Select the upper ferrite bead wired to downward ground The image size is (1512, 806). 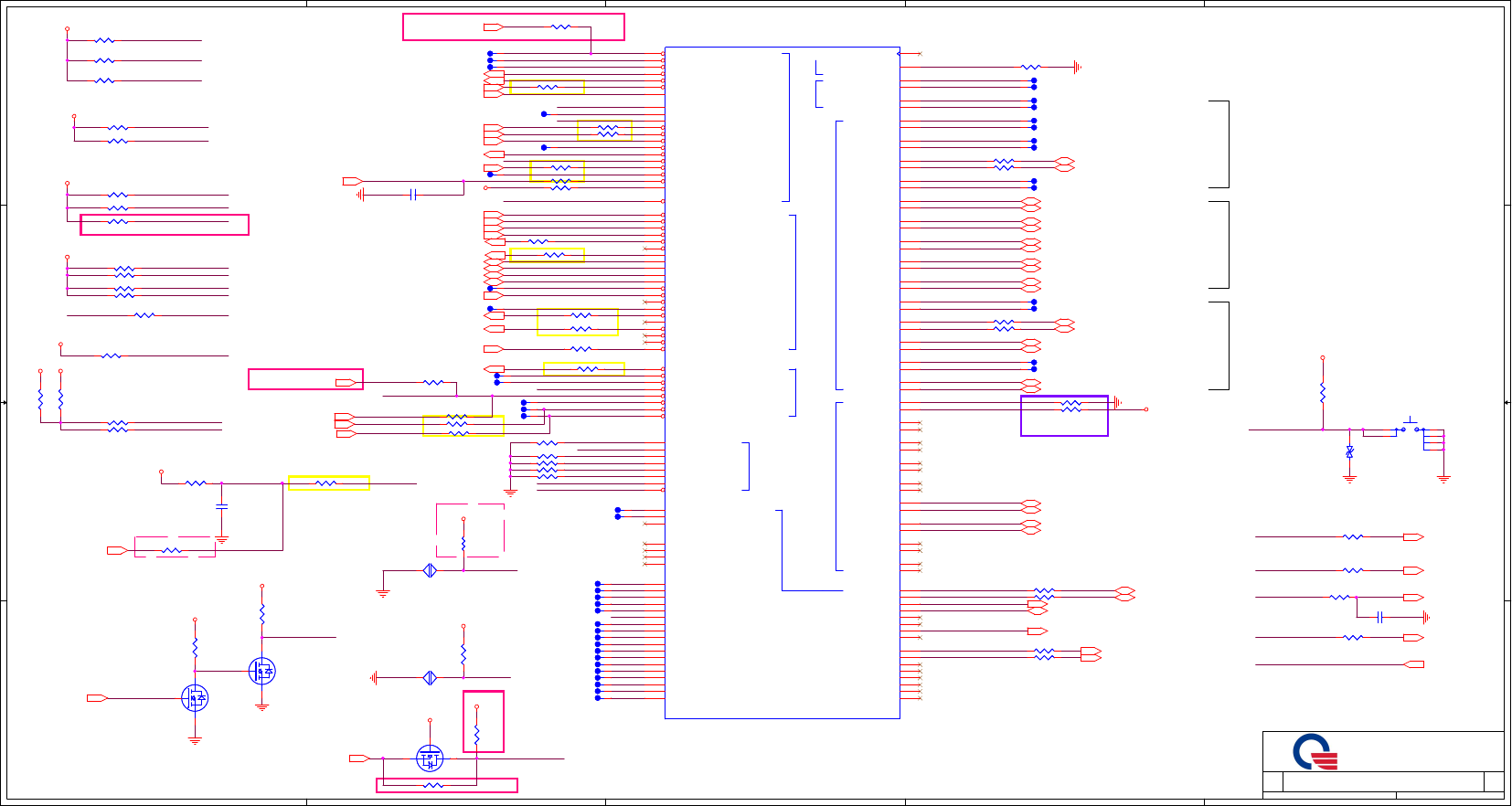[x=430, y=571]
